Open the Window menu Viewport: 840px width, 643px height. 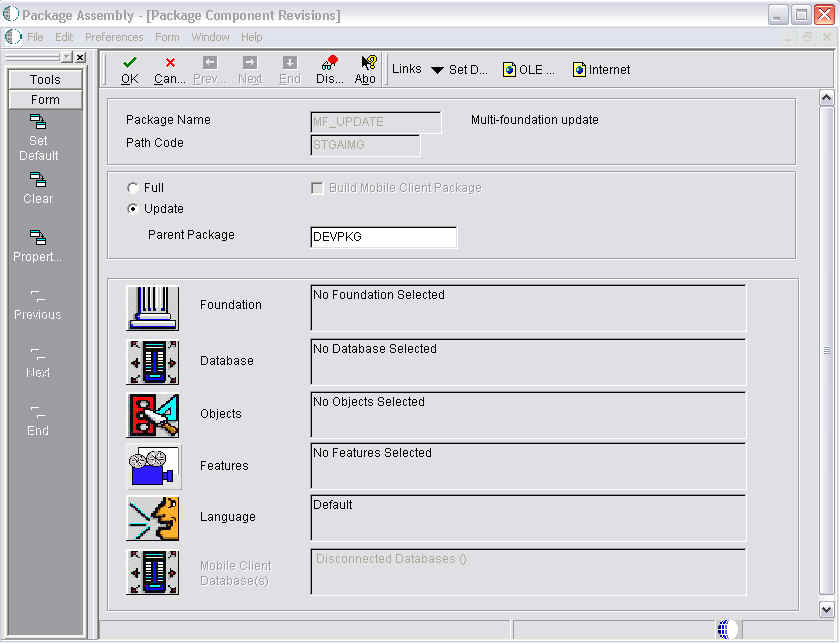point(211,37)
